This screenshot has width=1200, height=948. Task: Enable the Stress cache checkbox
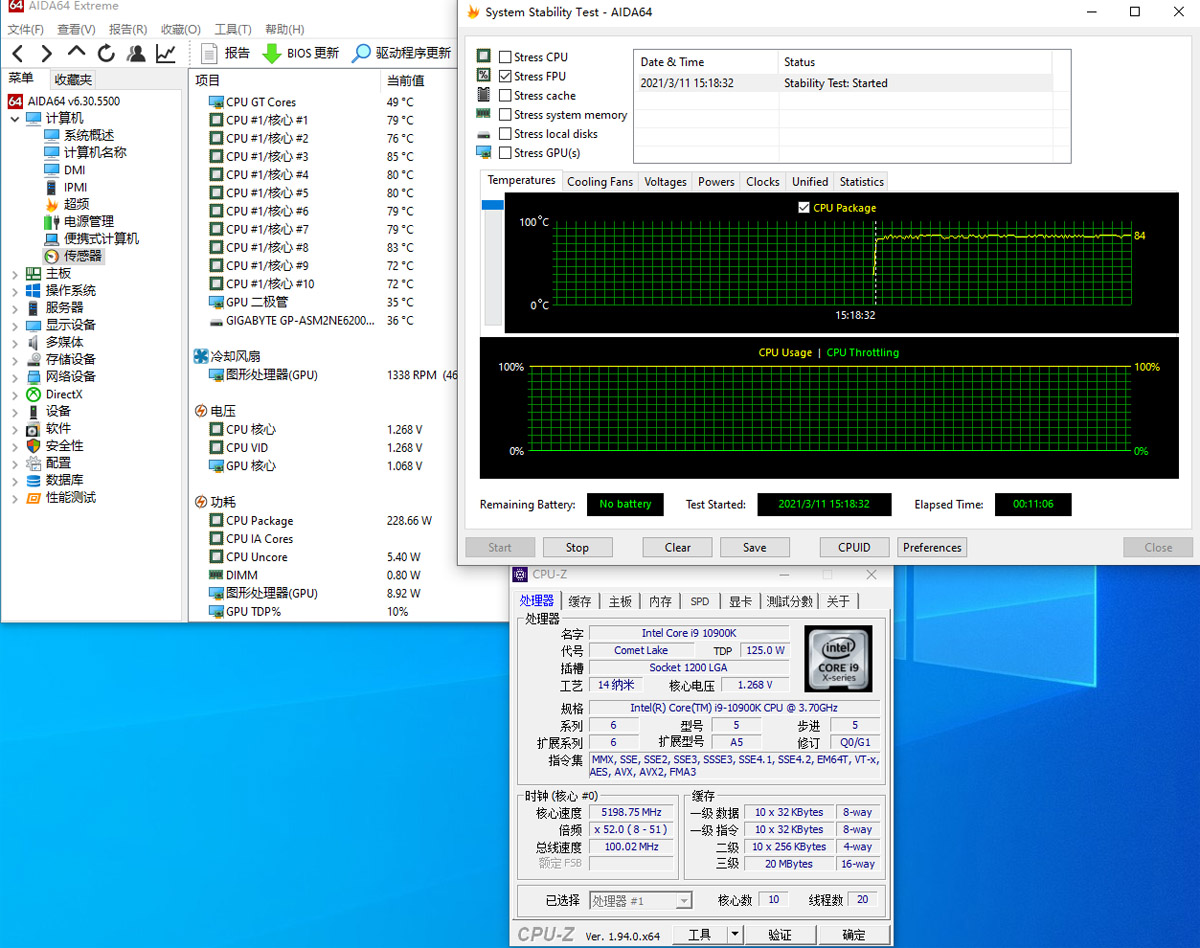coord(505,96)
